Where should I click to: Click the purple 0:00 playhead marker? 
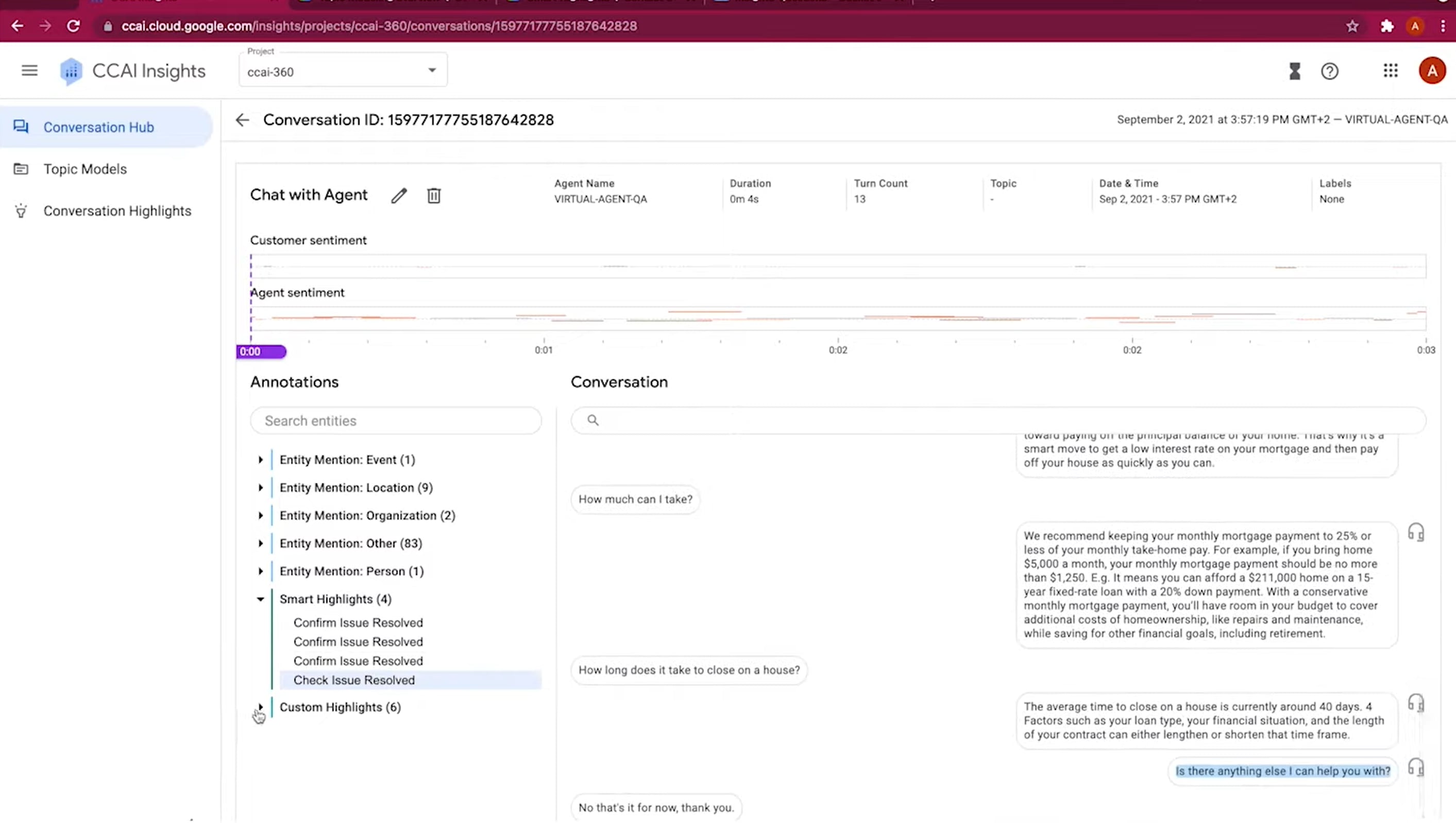[x=261, y=351]
